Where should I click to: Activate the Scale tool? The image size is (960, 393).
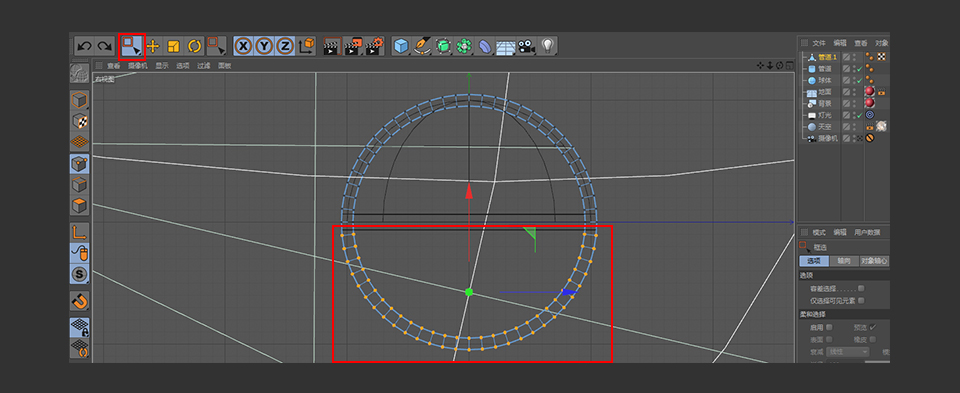pos(174,46)
